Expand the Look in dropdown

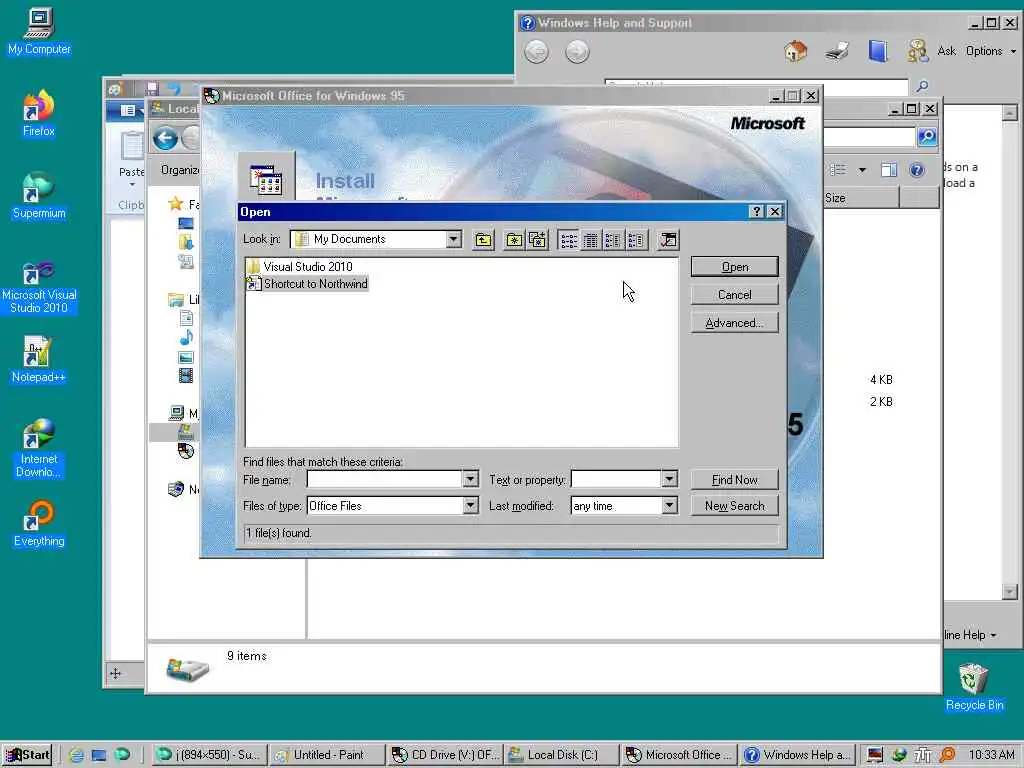tap(453, 239)
